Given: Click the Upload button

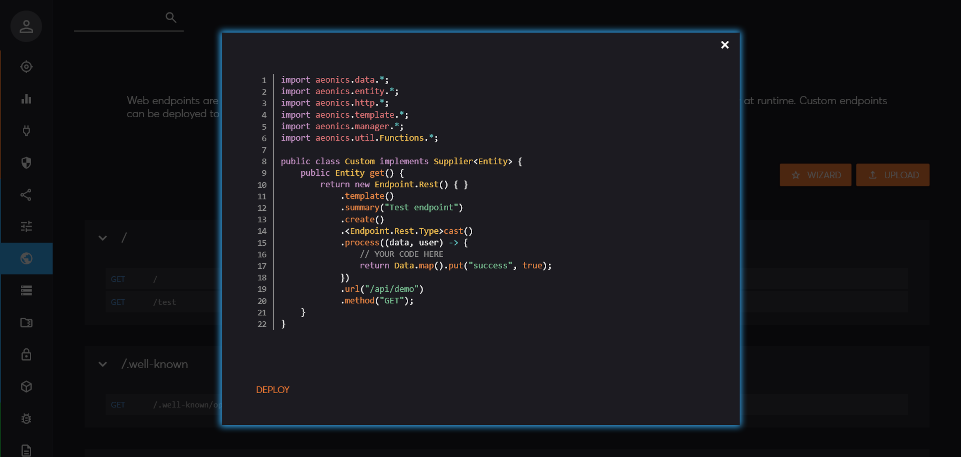Looking at the screenshot, I should 892,175.
